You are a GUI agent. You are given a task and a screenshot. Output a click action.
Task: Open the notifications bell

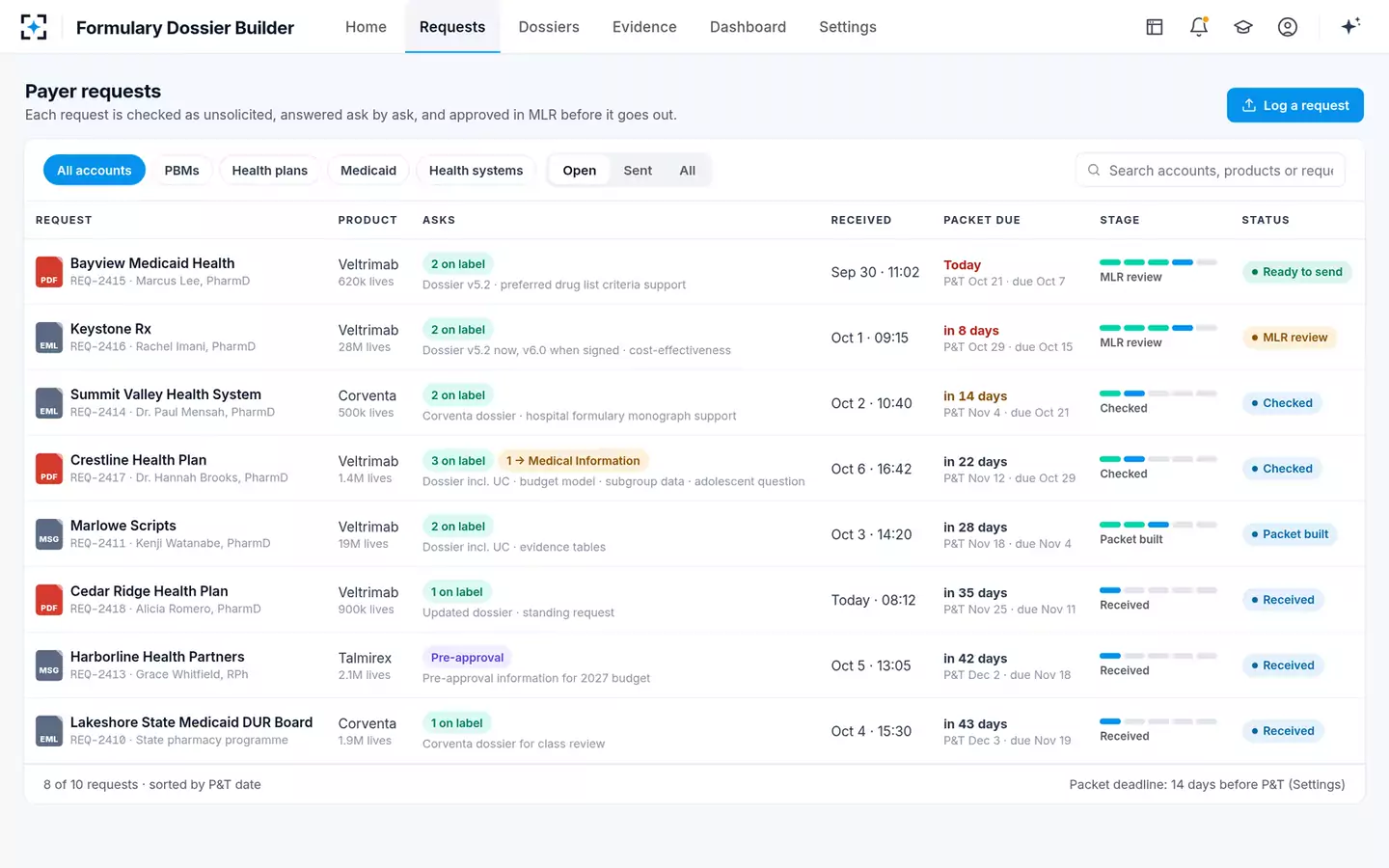1199,27
